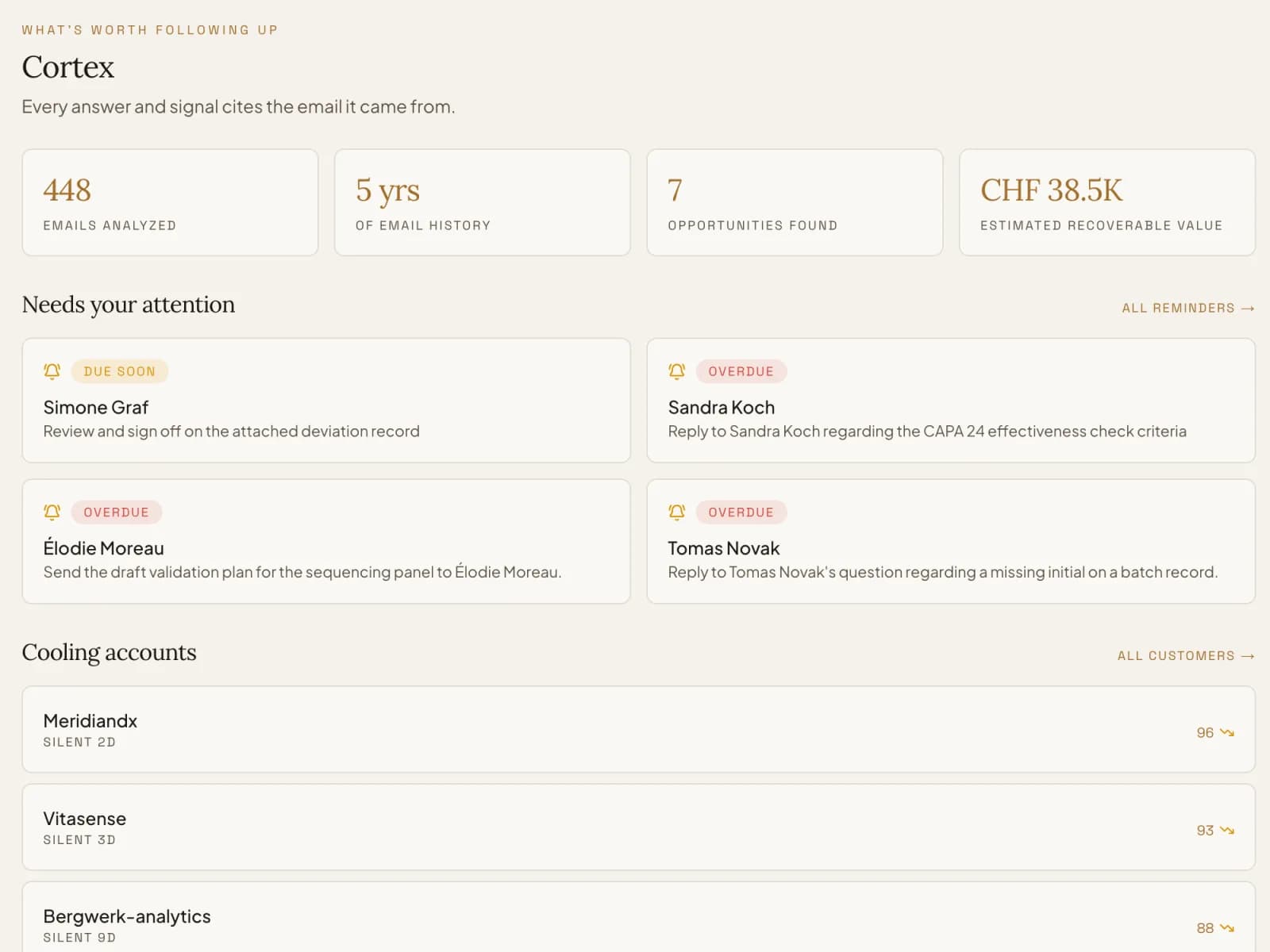Click the score 96 for Meridiandx
1270x952 pixels.
[x=1205, y=732]
